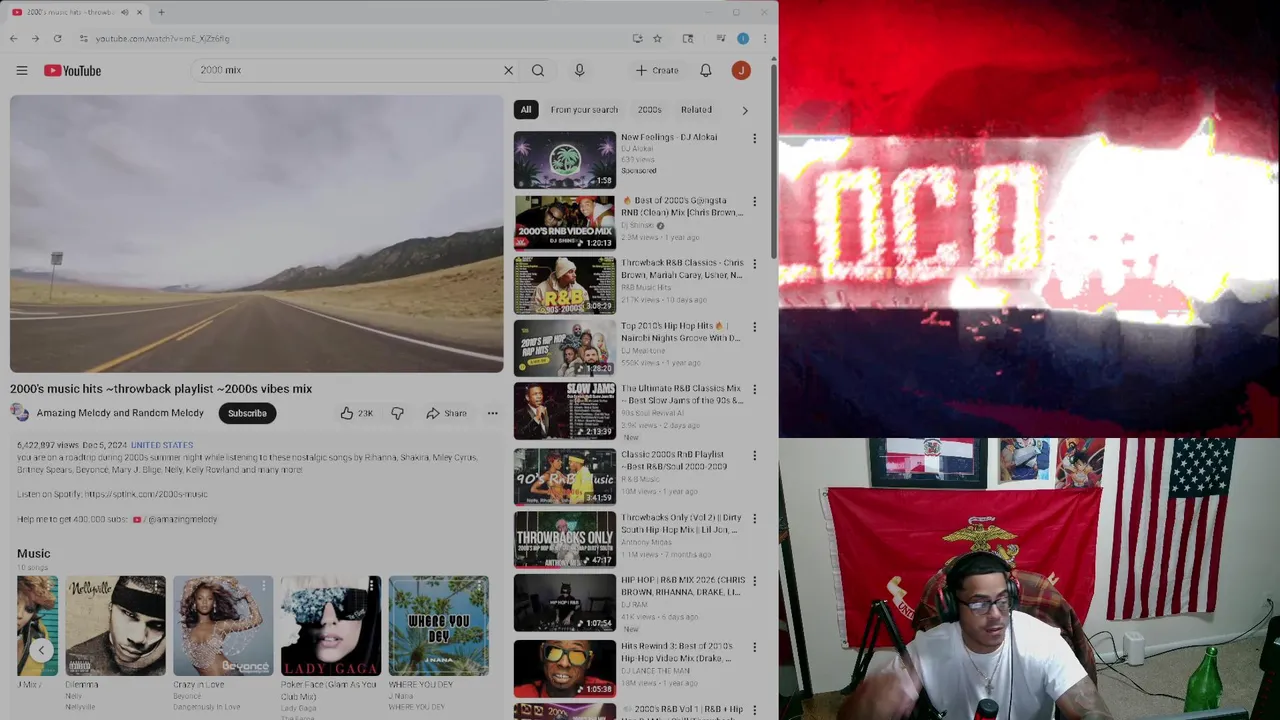Start voice search with microphone icon
This screenshot has height=720, width=1280.
(579, 70)
